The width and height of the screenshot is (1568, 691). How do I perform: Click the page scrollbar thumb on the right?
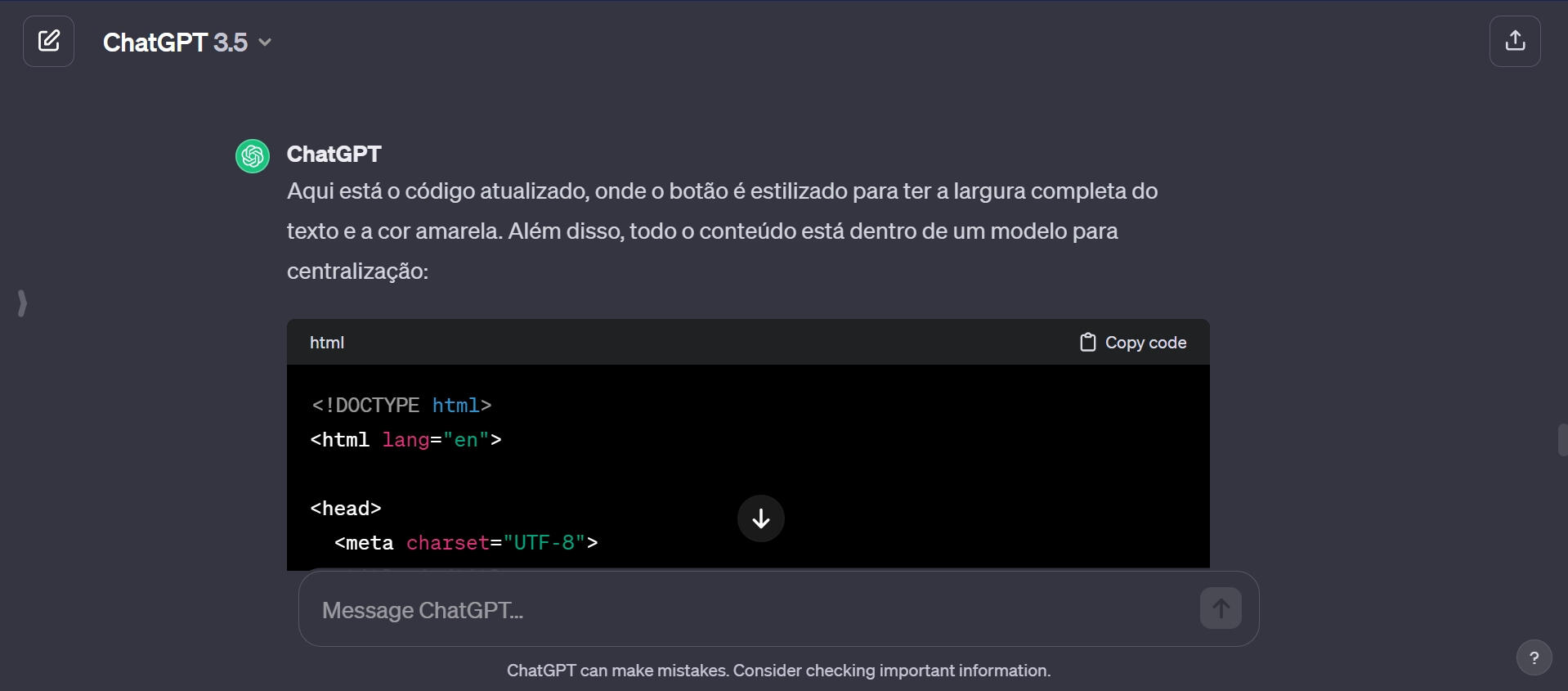click(x=1562, y=440)
